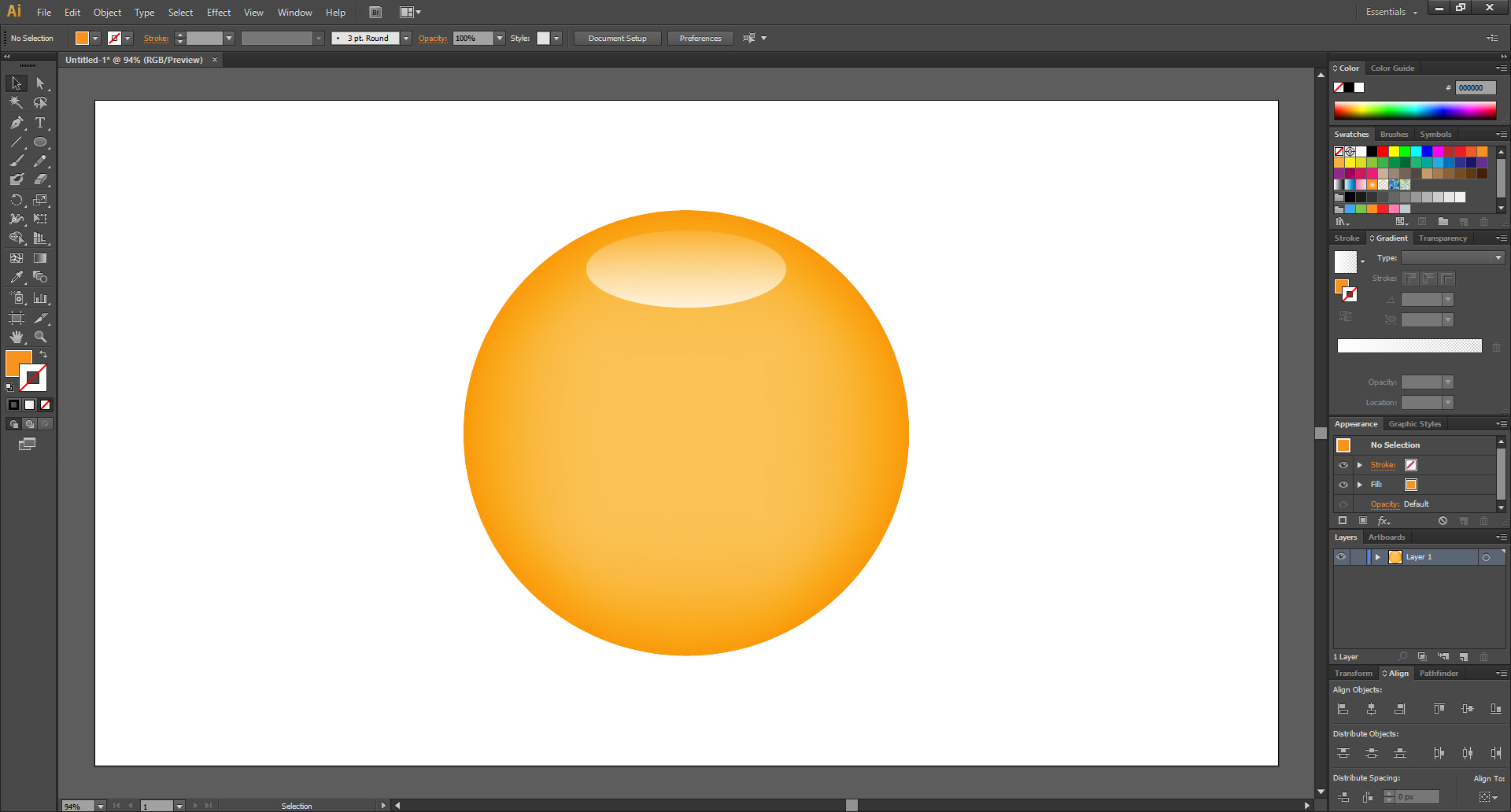Click the gradient slider bar

(1409, 346)
